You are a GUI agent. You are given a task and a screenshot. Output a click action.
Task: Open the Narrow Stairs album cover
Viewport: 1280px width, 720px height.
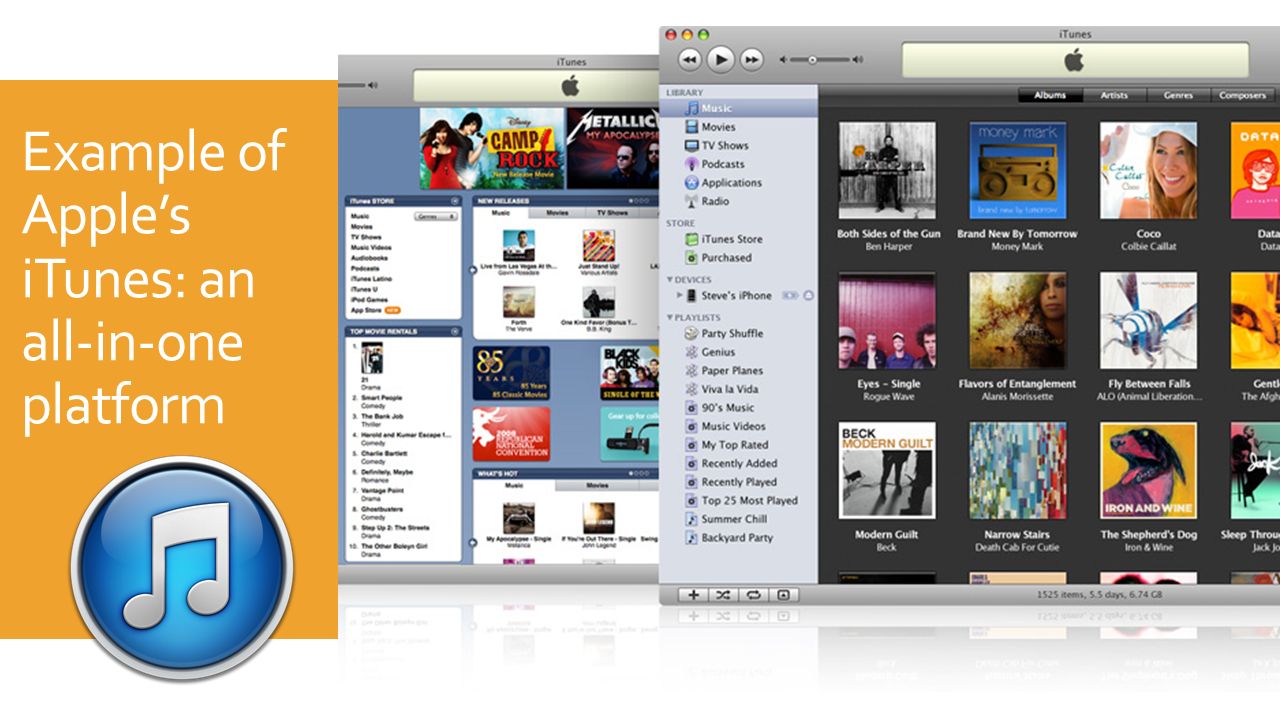coord(1018,470)
